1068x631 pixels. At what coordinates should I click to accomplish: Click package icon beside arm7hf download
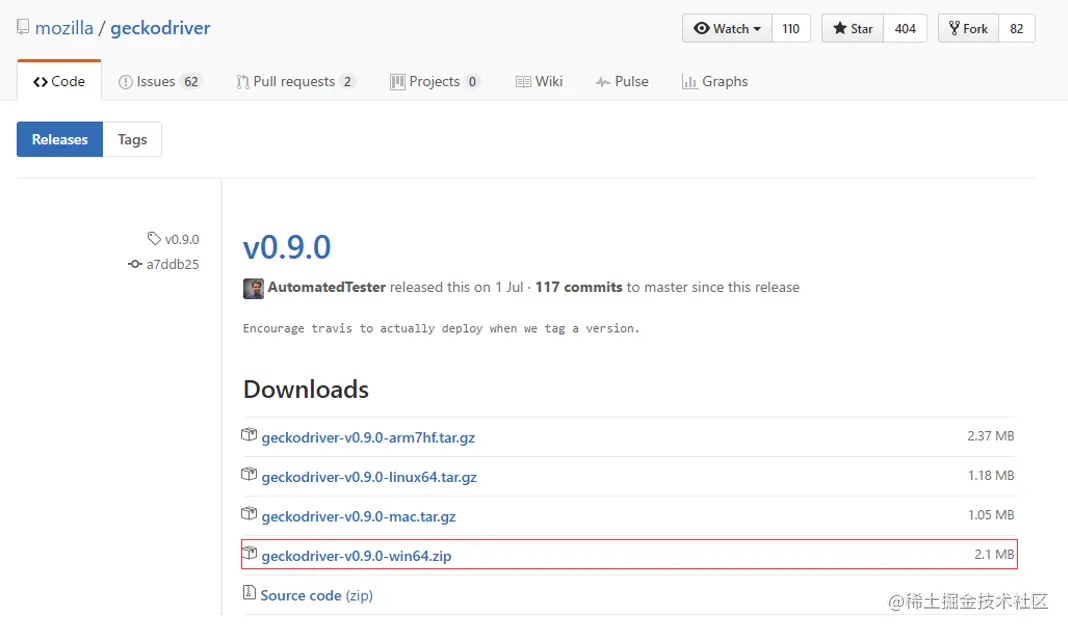(249, 435)
